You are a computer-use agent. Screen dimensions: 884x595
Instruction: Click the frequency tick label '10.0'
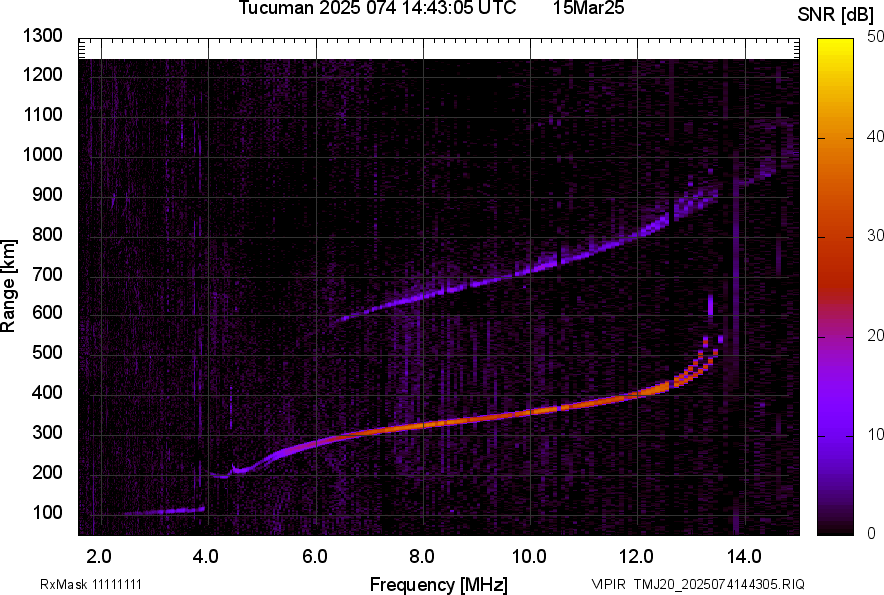[x=529, y=557]
